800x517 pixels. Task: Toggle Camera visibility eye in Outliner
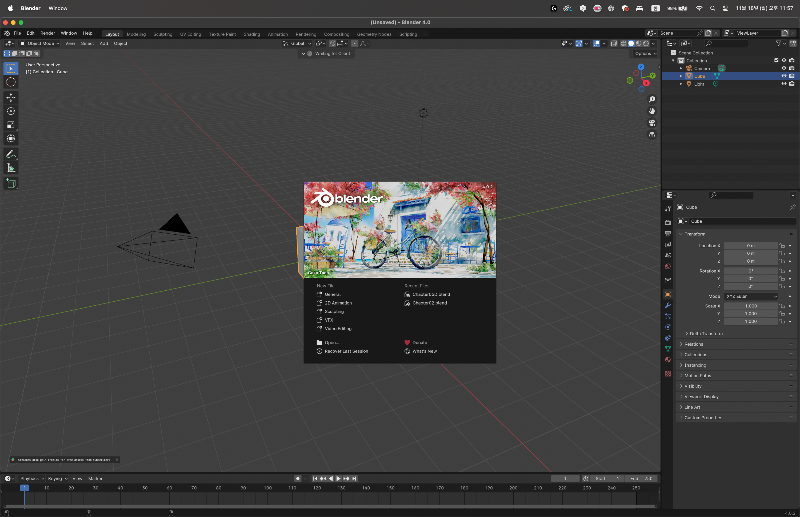tap(784, 68)
